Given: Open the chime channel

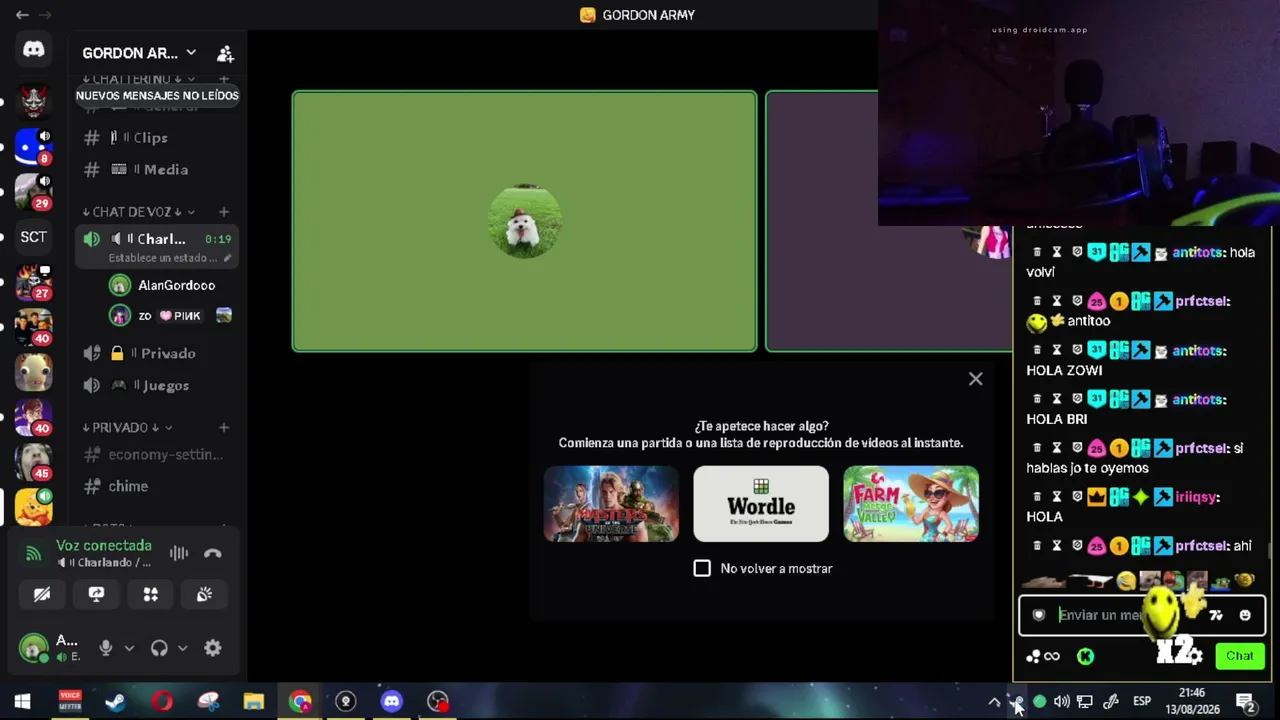Looking at the screenshot, I should coord(157,486).
